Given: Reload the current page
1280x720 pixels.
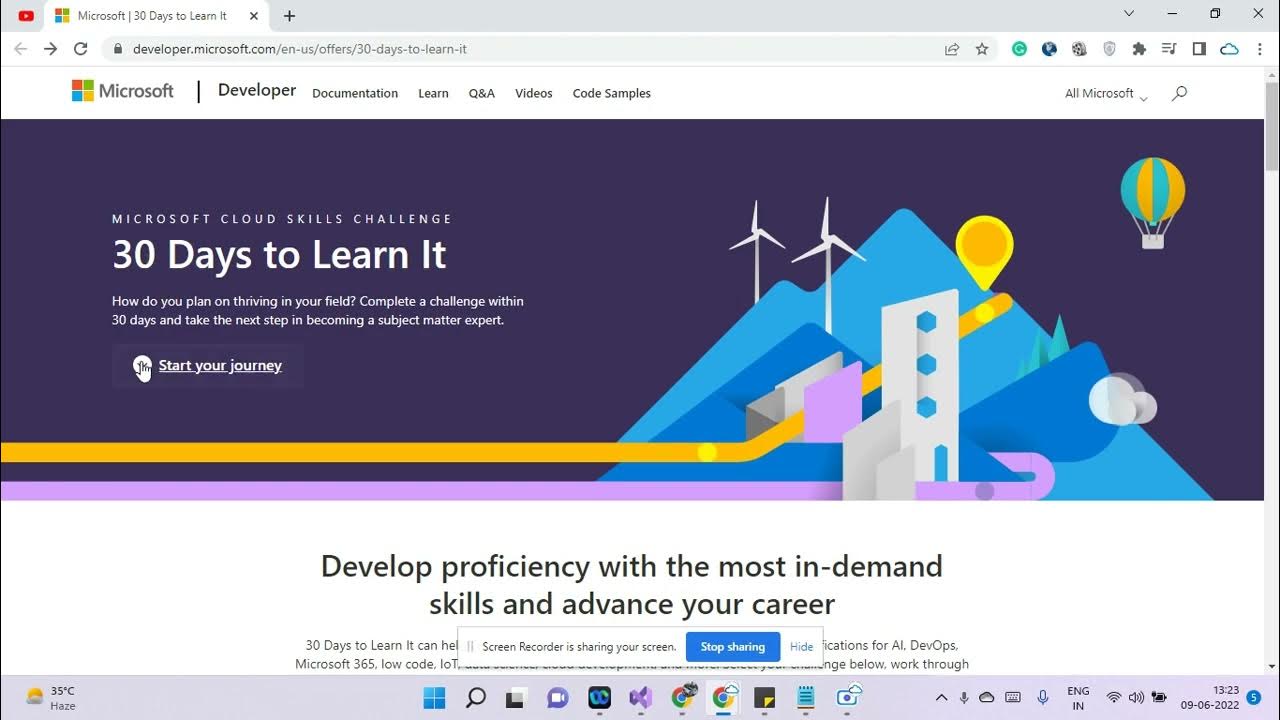Looking at the screenshot, I should (81, 49).
